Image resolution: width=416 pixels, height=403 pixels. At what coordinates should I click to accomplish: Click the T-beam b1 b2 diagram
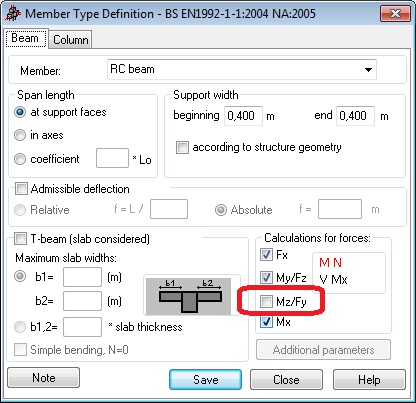(x=189, y=296)
